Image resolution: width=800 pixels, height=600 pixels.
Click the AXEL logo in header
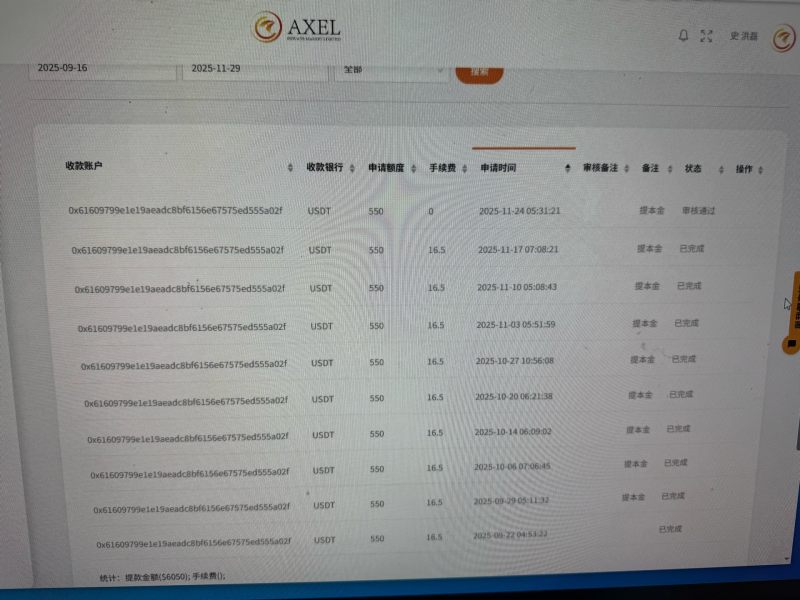296,27
